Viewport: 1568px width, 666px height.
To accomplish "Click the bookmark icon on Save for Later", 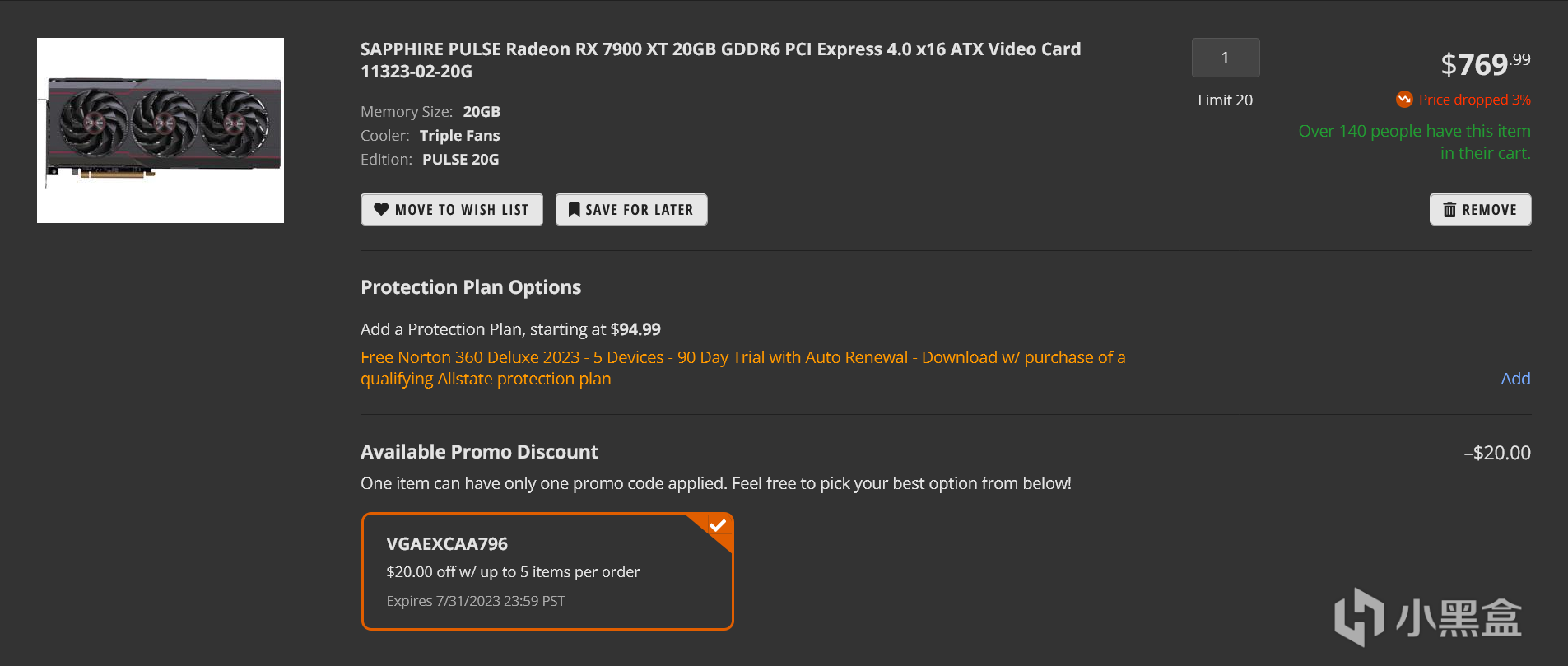I will coord(575,209).
